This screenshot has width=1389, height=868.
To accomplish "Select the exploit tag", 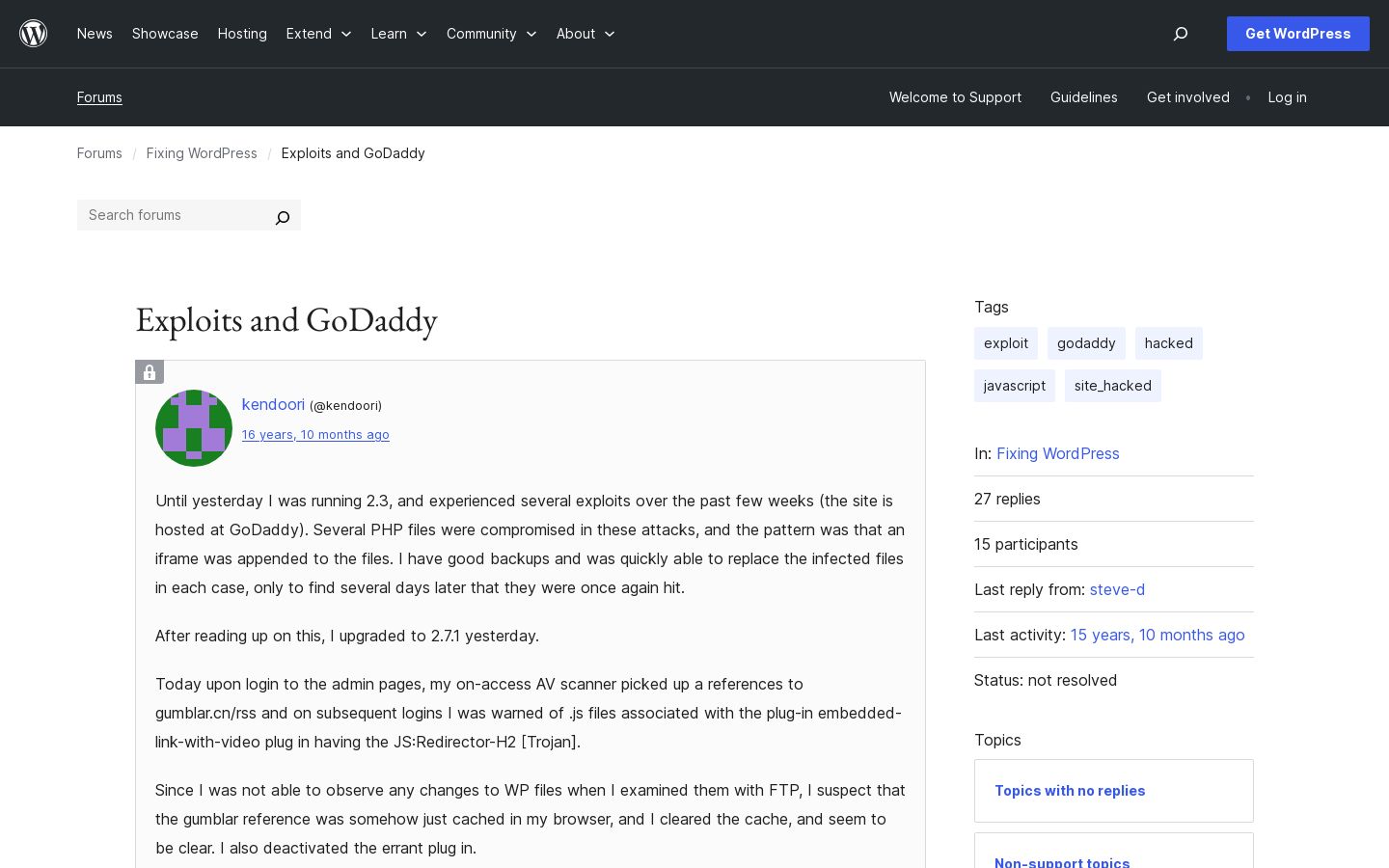I will tap(1006, 343).
